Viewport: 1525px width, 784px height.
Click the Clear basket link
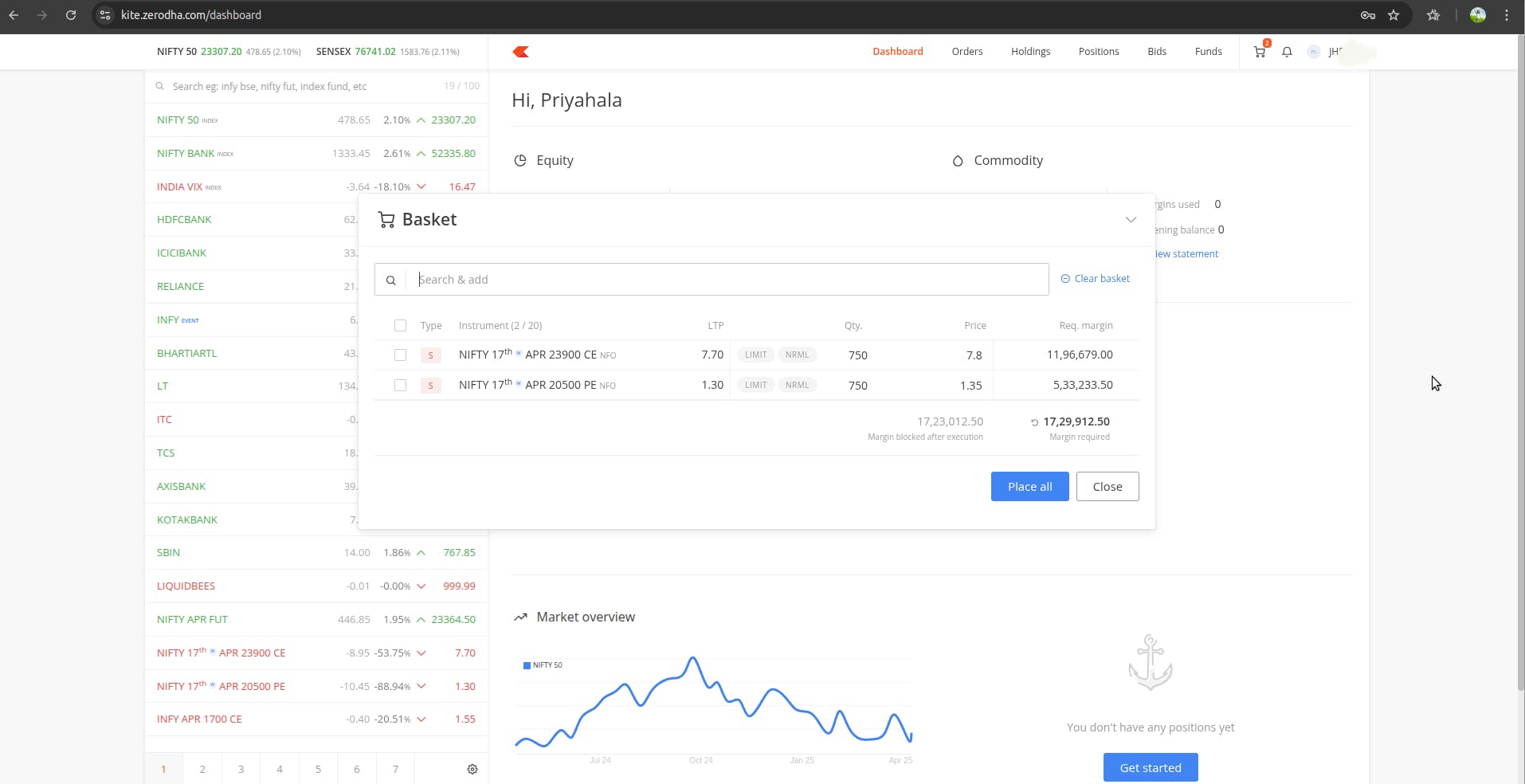tap(1102, 279)
